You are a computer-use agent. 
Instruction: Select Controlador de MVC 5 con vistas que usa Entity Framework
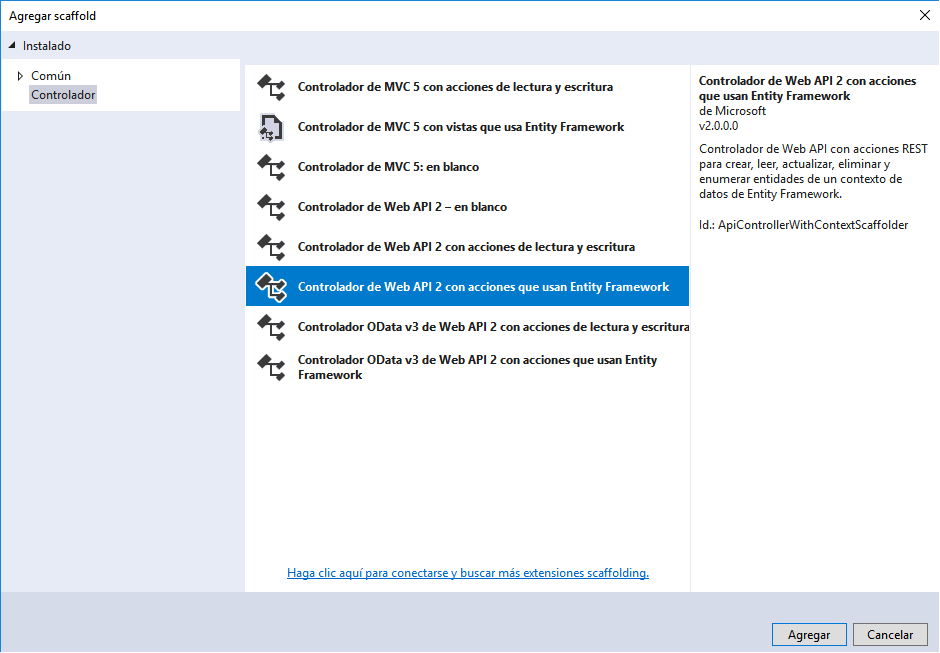click(x=467, y=127)
